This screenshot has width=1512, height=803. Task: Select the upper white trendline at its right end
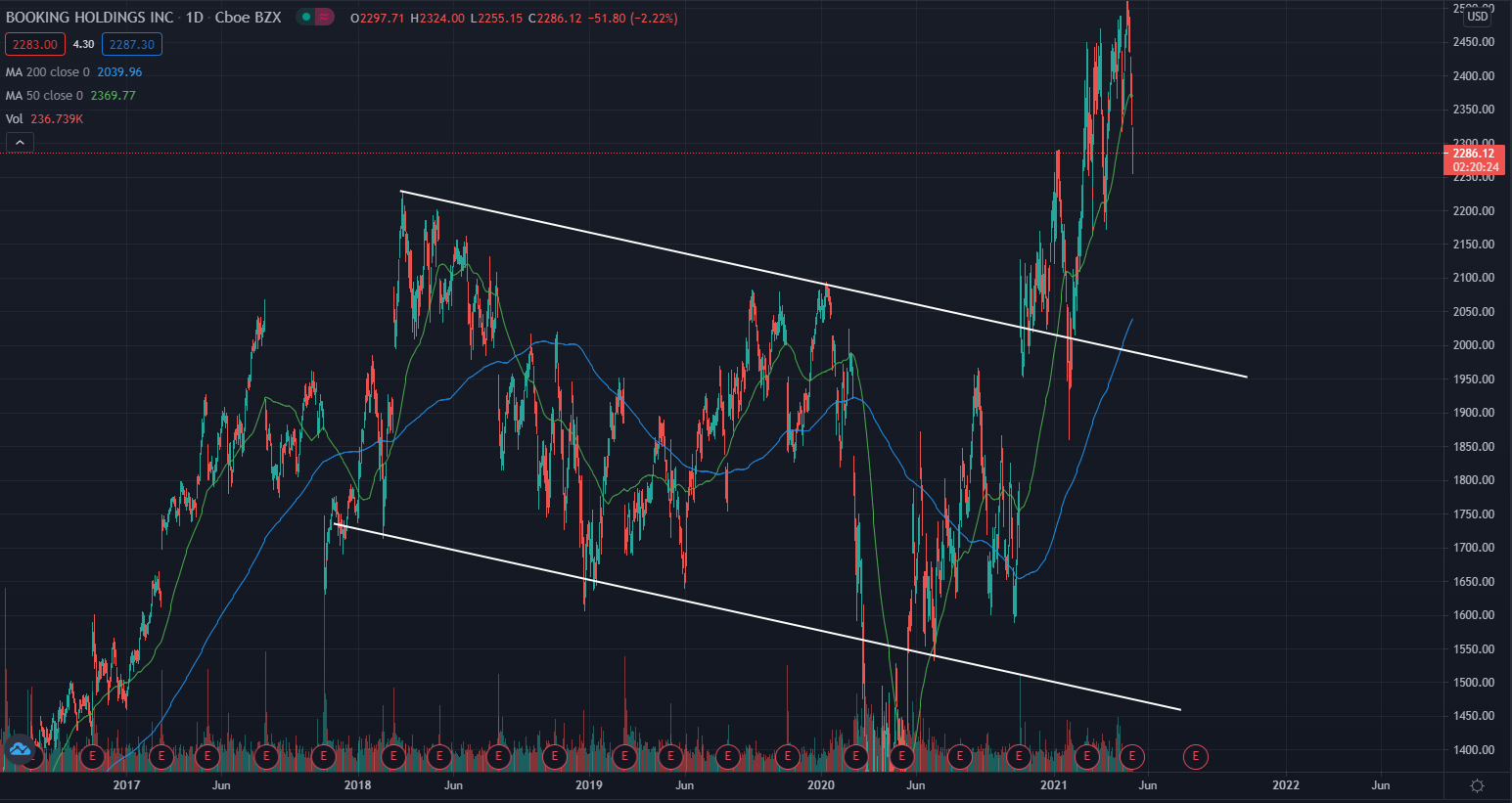click(1243, 376)
